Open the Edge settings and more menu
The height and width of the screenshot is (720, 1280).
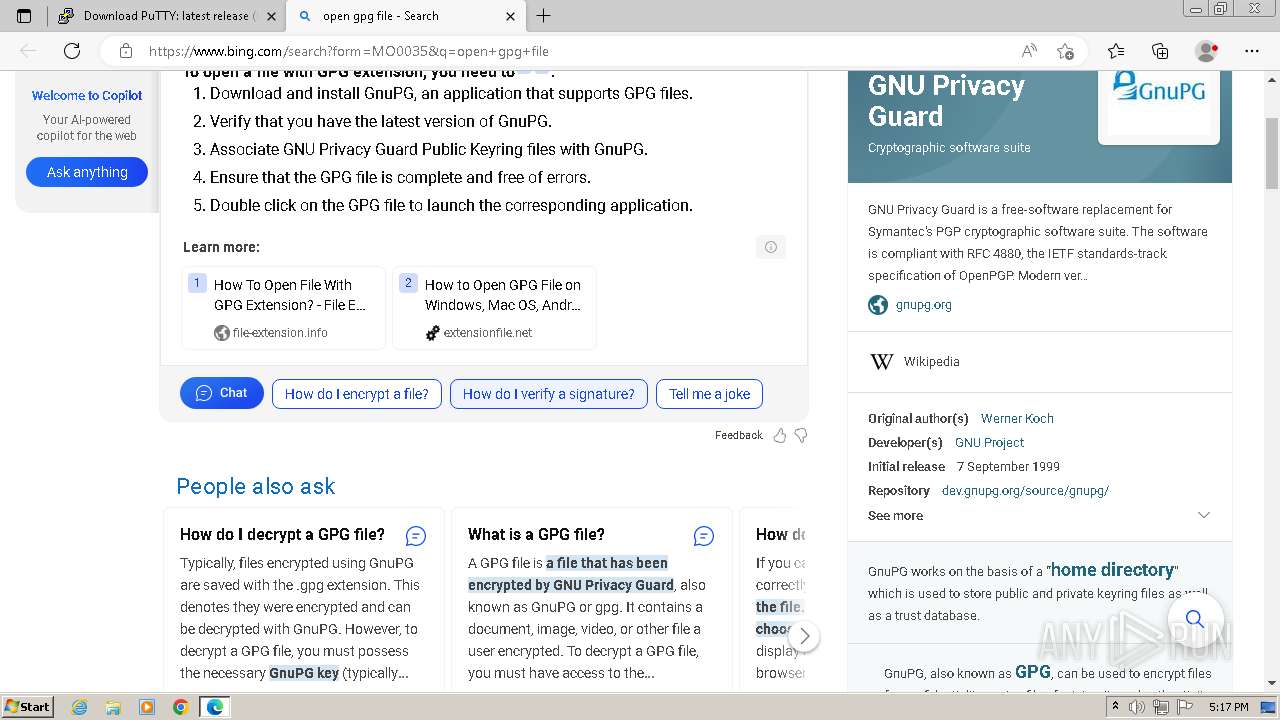tap(1252, 51)
